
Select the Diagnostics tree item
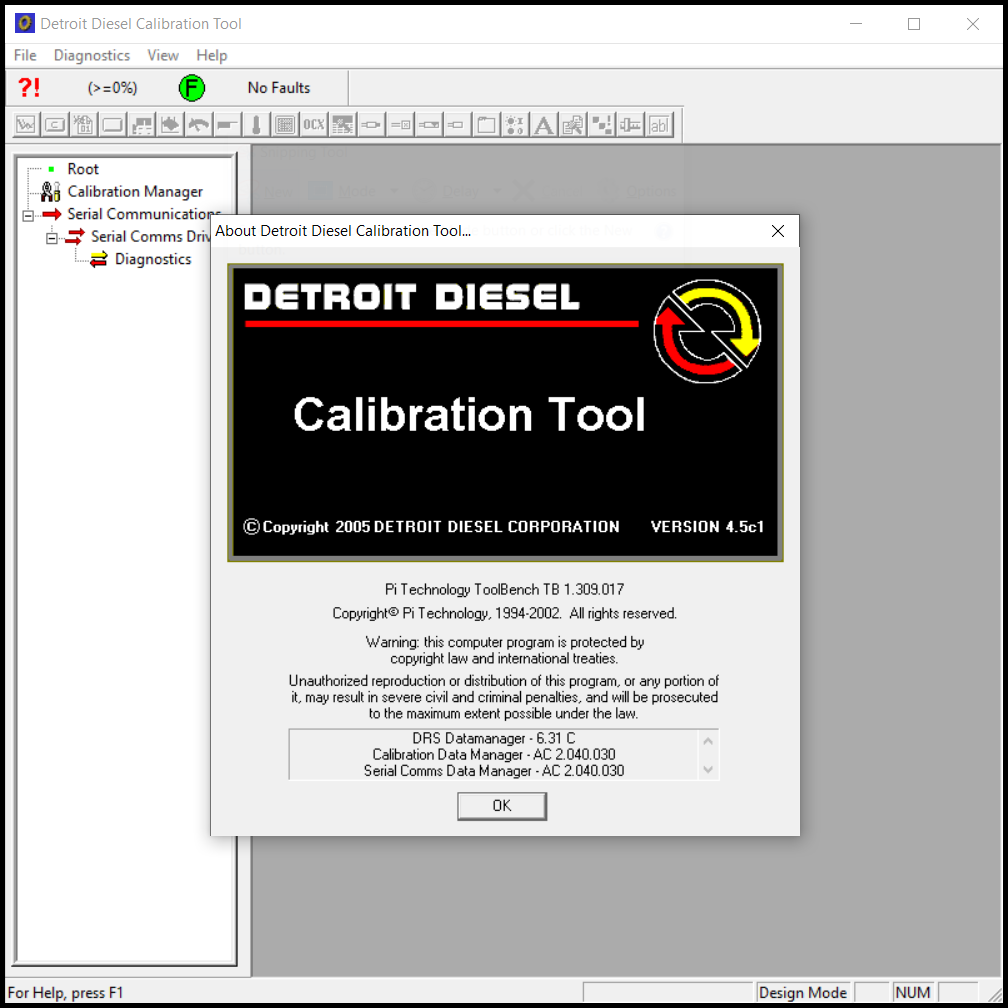coord(152,260)
